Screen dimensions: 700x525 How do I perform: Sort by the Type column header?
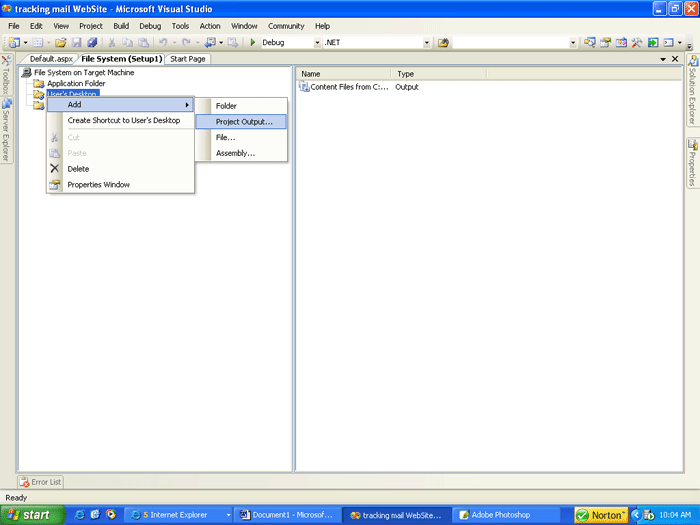tap(439, 74)
